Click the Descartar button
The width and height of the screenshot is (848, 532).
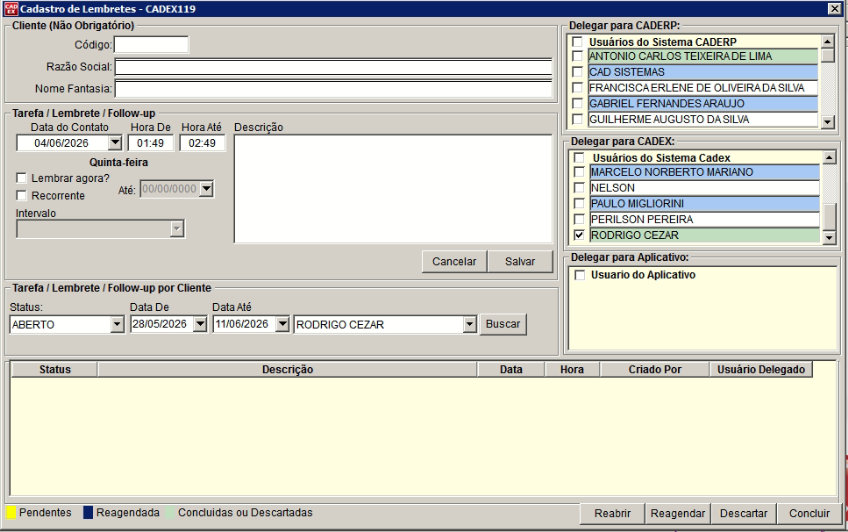(743, 513)
